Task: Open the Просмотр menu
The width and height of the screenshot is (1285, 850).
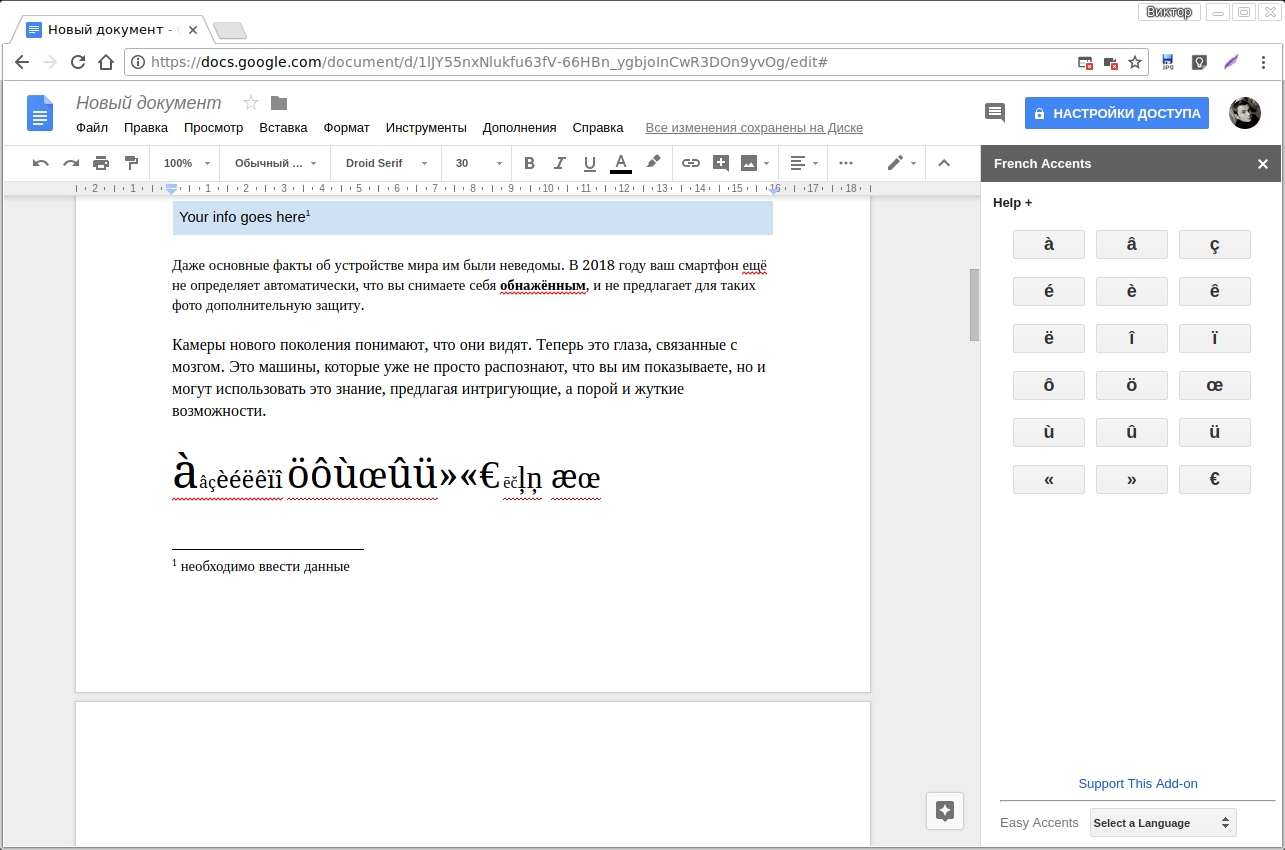Action: coord(213,128)
